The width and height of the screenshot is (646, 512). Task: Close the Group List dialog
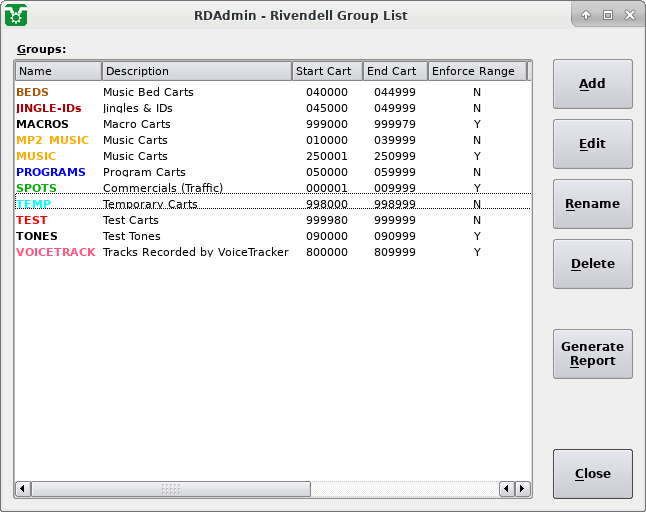coord(592,474)
